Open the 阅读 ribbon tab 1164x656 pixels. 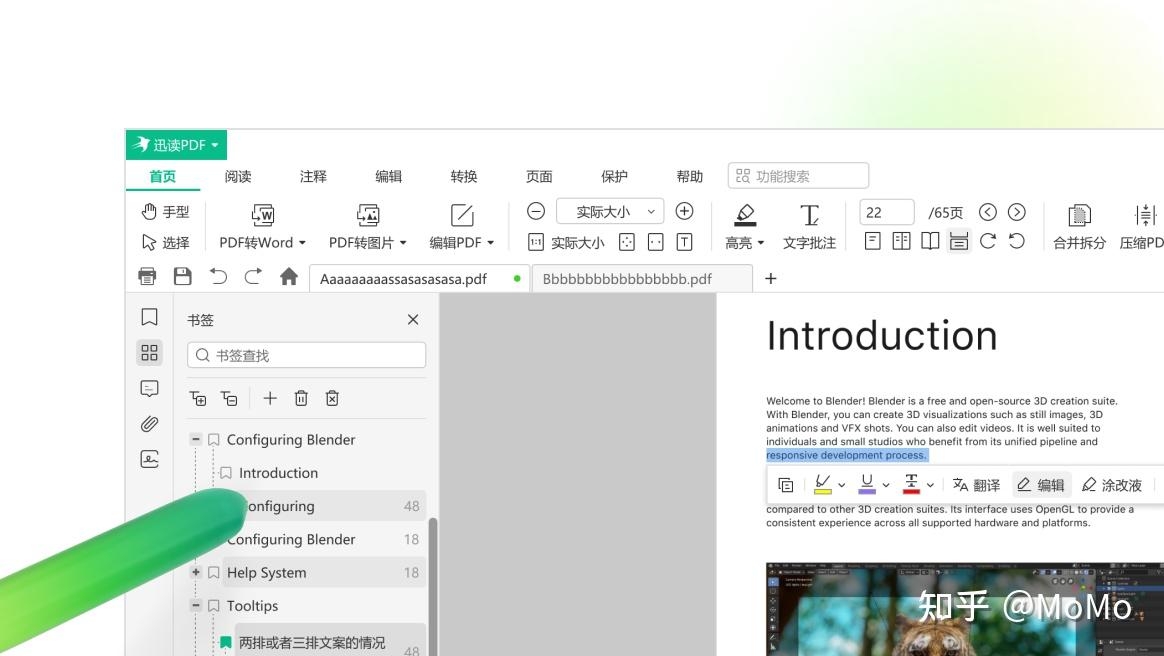pyautogui.click(x=238, y=177)
